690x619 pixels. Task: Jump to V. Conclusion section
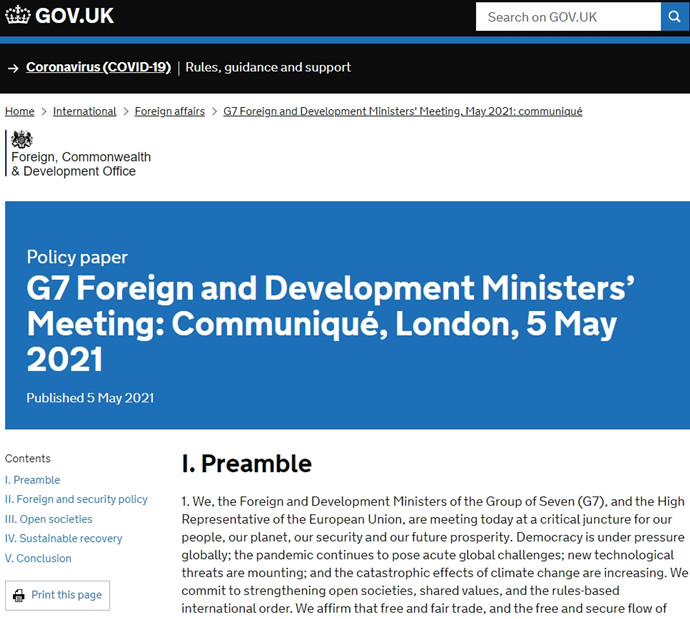pos(38,558)
